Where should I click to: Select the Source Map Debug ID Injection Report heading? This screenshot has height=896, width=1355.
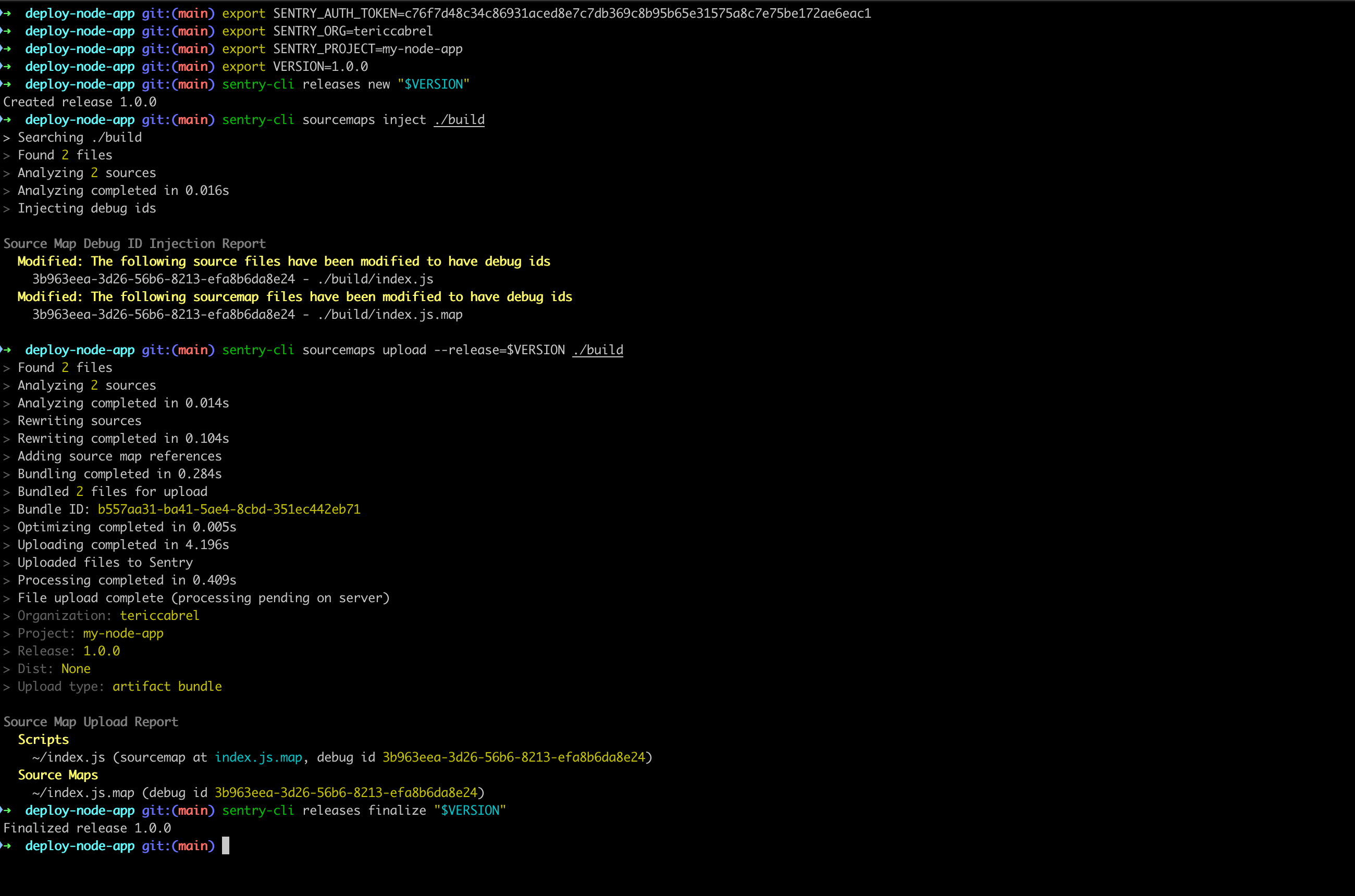pos(134,243)
